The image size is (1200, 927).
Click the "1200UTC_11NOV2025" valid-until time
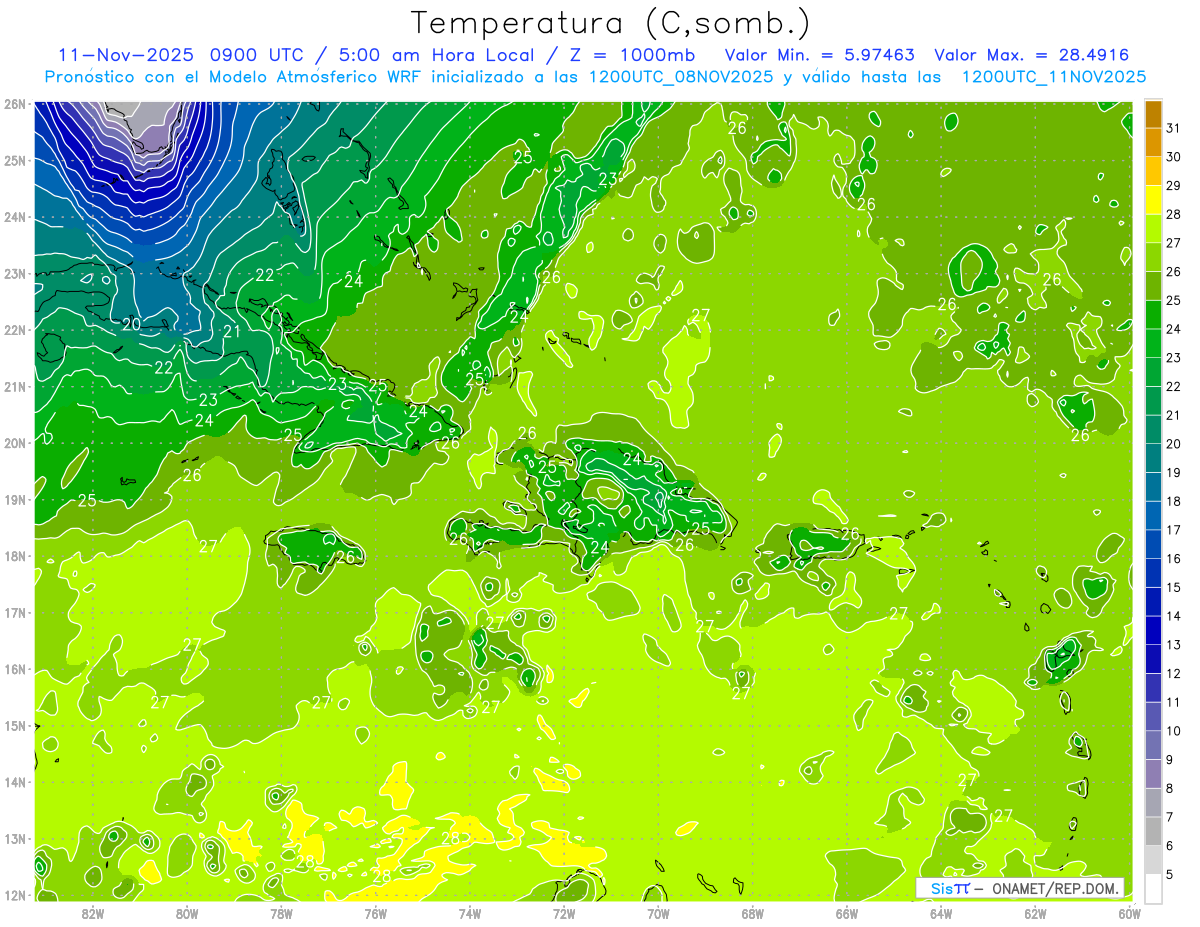click(x=1052, y=77)
